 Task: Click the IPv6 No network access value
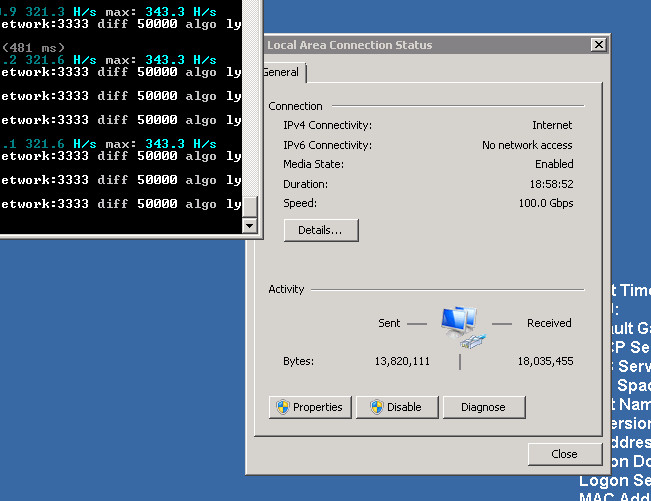pos(527,145)
